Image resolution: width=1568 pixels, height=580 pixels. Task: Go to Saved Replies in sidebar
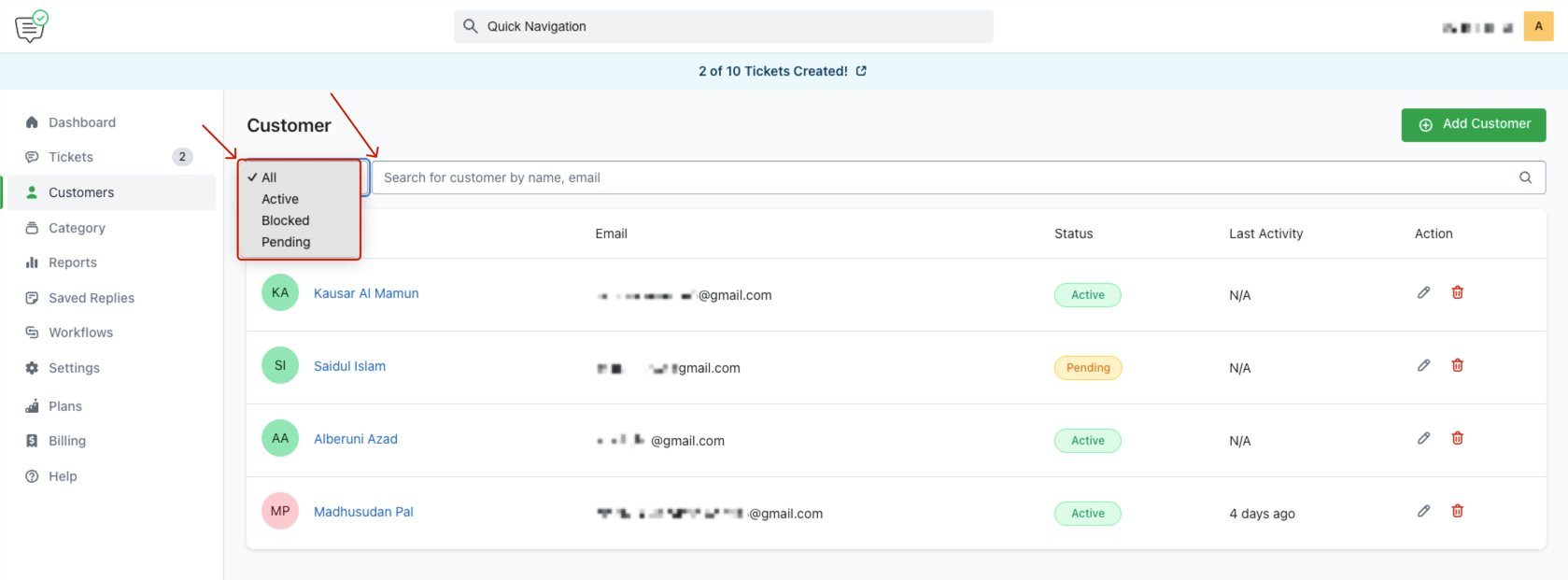92,298
